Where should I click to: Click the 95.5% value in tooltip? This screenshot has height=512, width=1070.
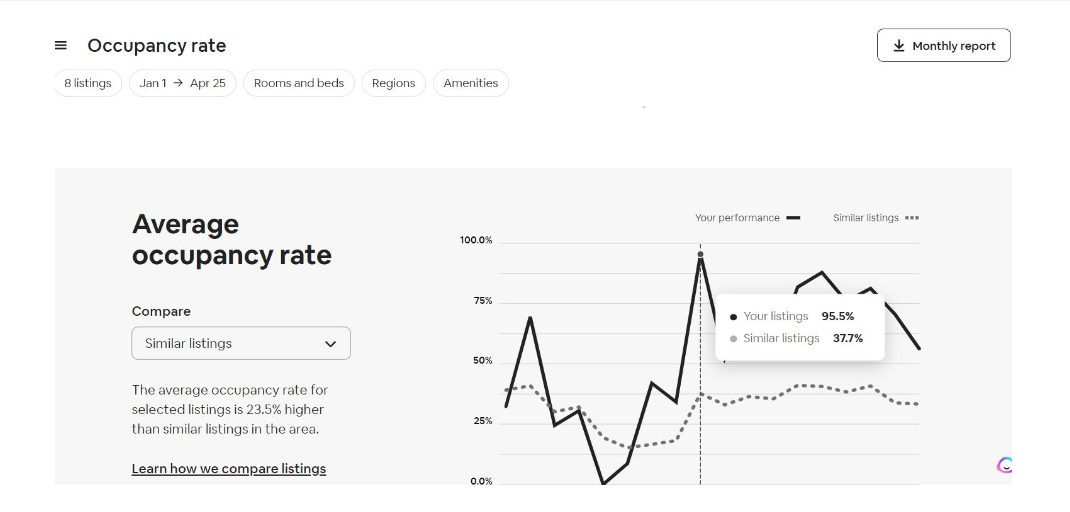click(837, 316)
